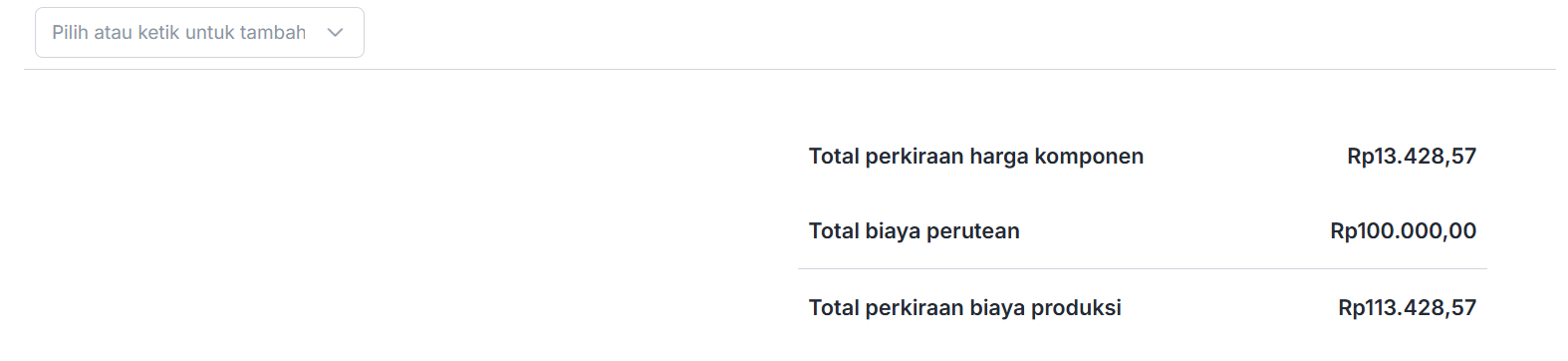Select the 'Total perkiraan harga komponen' label
This screenshot has width=1568, height=361.
point(976,156)
